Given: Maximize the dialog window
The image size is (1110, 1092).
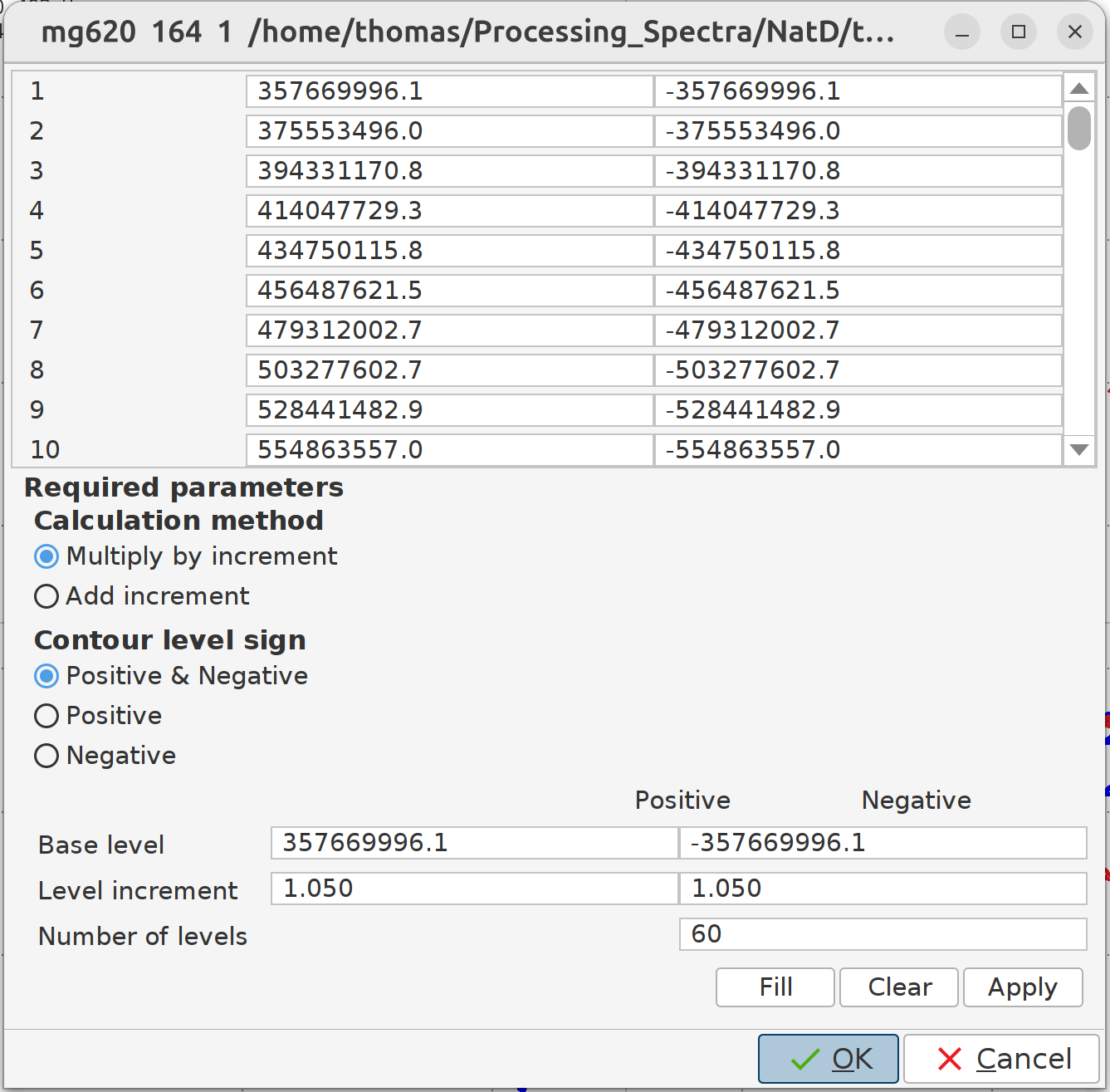Looking at the screenshot, I should pyautogui.click(x=1019, y=32).
